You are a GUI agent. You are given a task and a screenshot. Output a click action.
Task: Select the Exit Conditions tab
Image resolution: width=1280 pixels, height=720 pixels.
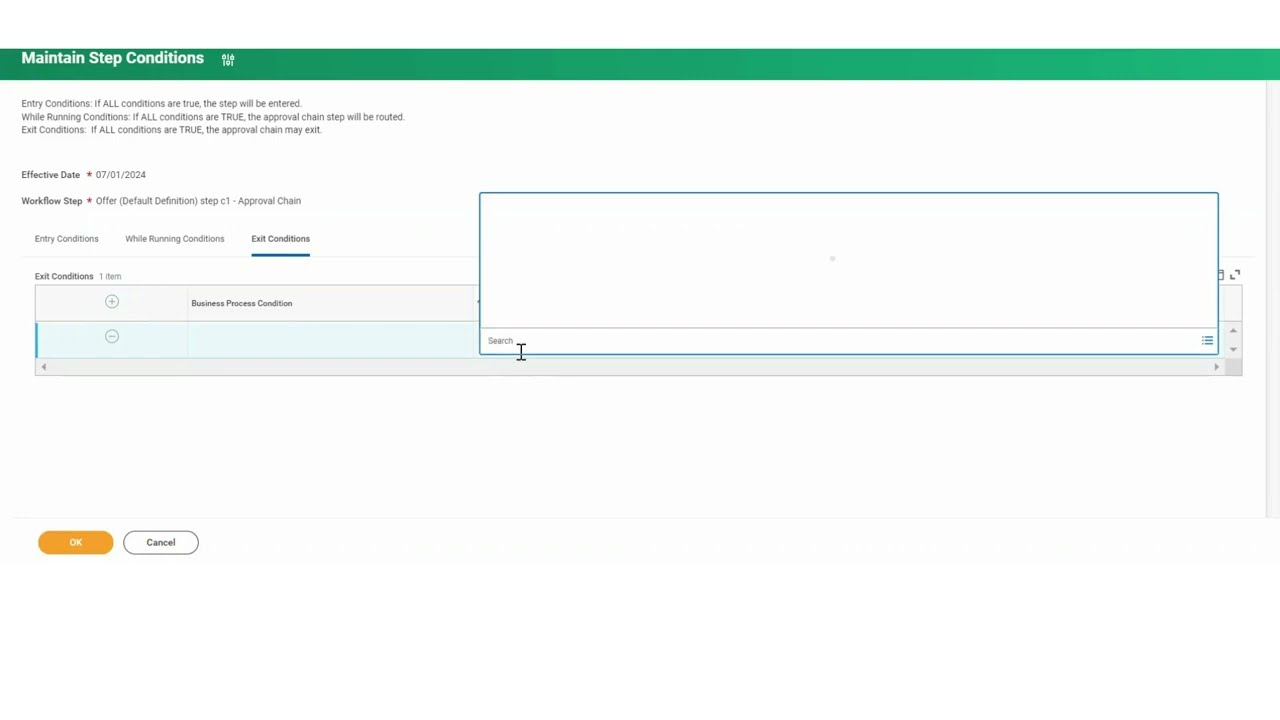click(x=281, y=239)
